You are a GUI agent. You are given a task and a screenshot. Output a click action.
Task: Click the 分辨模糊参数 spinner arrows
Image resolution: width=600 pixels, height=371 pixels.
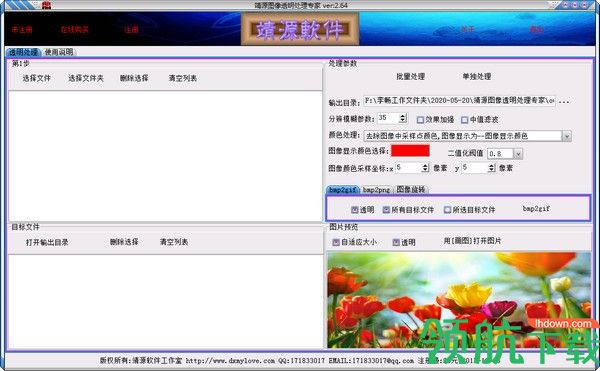(403, 118)
